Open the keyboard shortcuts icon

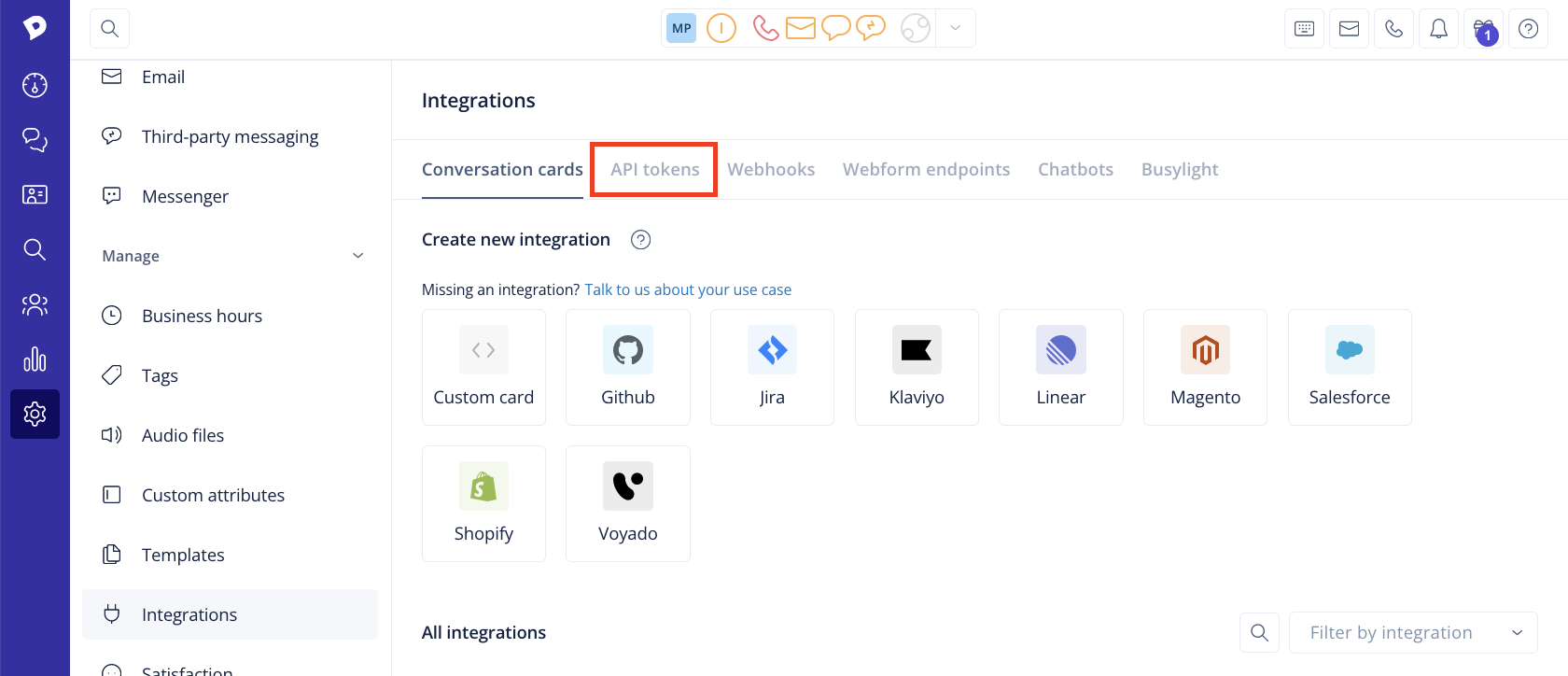coord(1304,29)
